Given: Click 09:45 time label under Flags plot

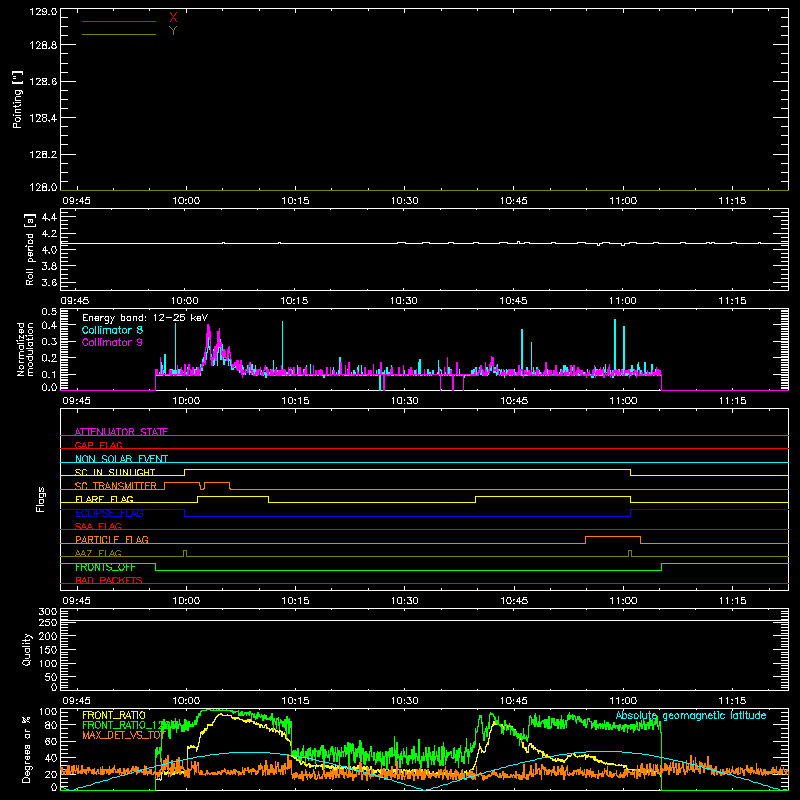Looking at the screenshot, I should point(77,601).
